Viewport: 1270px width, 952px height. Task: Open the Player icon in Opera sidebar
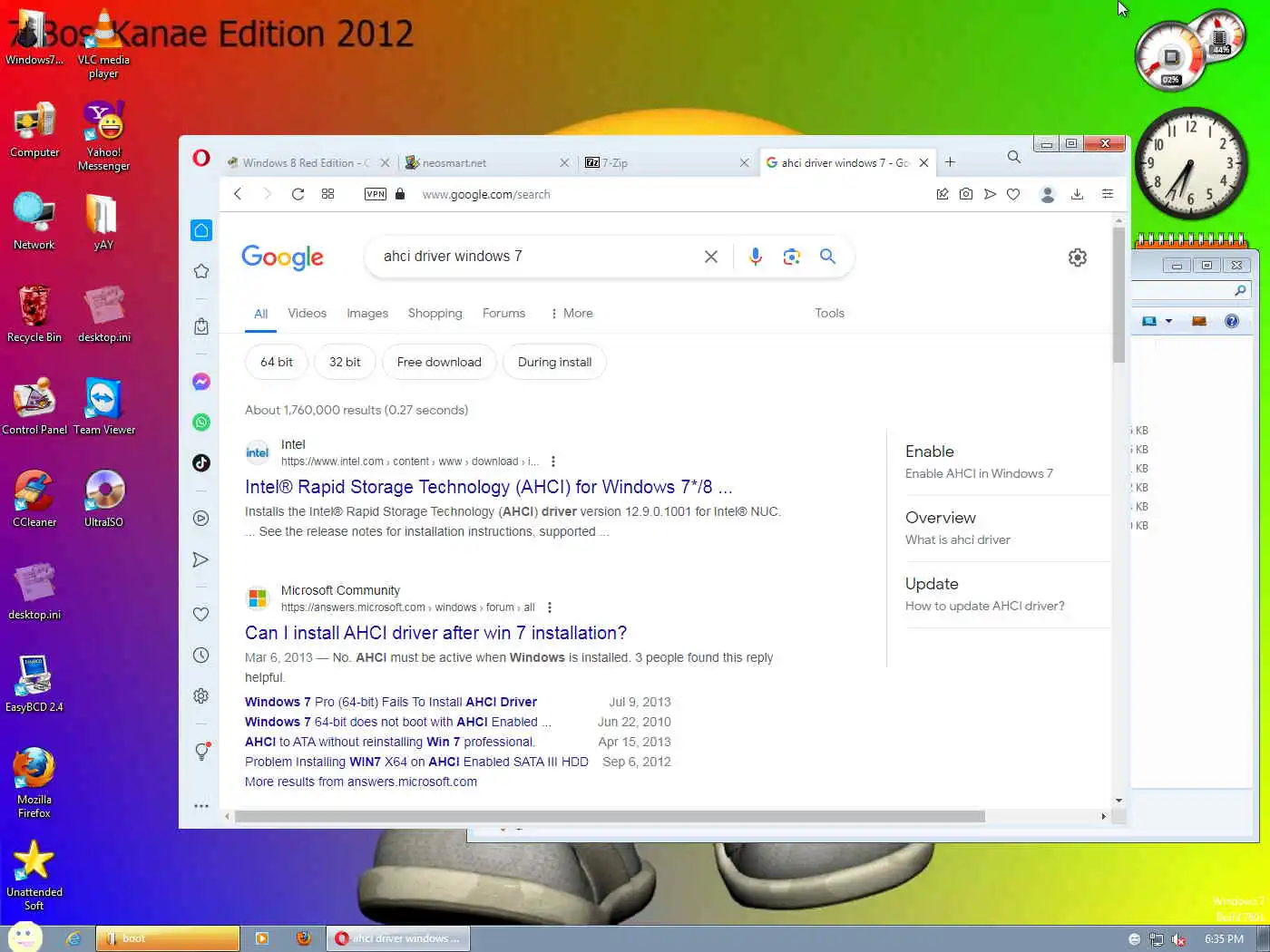click(x=201, y=519)
